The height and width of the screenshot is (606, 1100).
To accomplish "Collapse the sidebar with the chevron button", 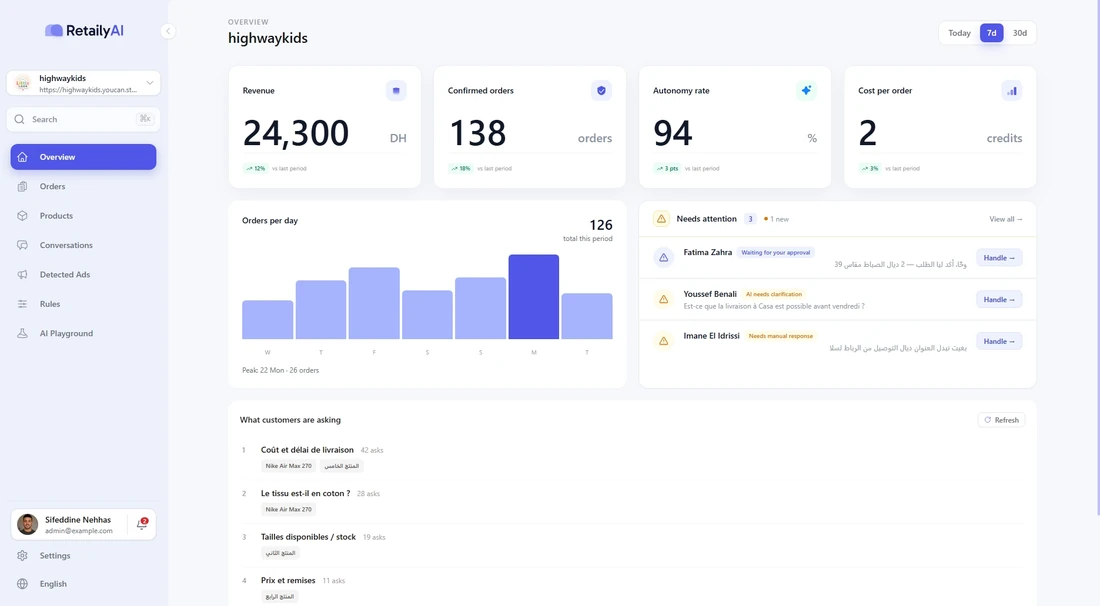I will click(168, 31).
